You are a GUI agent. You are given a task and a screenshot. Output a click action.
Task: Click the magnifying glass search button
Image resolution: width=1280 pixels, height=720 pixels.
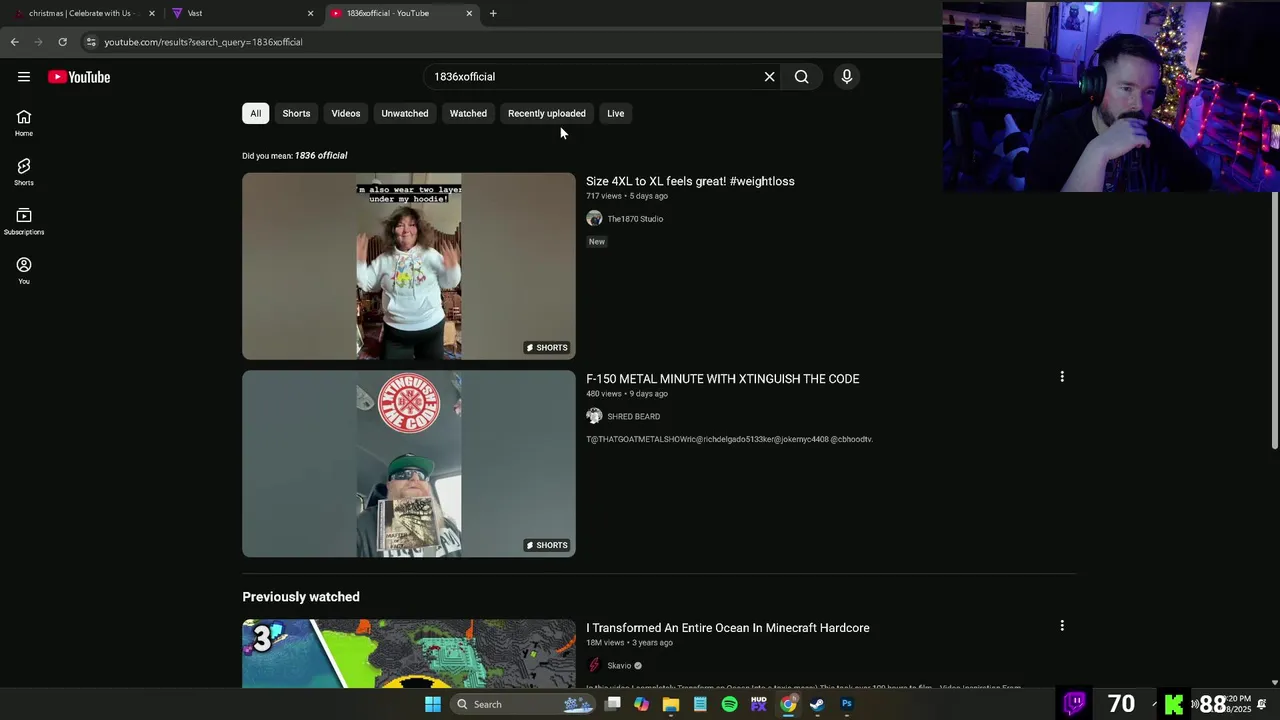[x=801, y=77]
